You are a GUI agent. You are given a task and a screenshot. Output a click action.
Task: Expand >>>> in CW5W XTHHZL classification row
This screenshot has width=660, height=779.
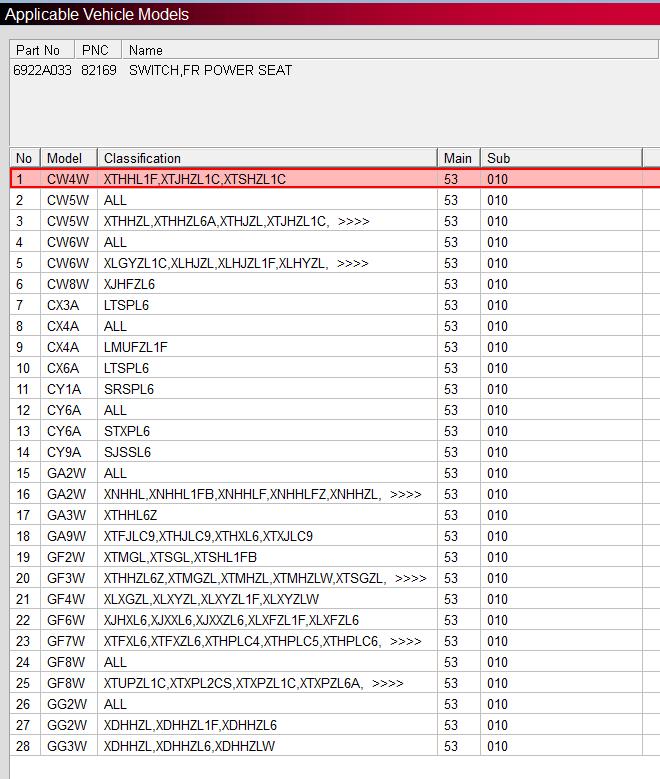tap(353, 221)
